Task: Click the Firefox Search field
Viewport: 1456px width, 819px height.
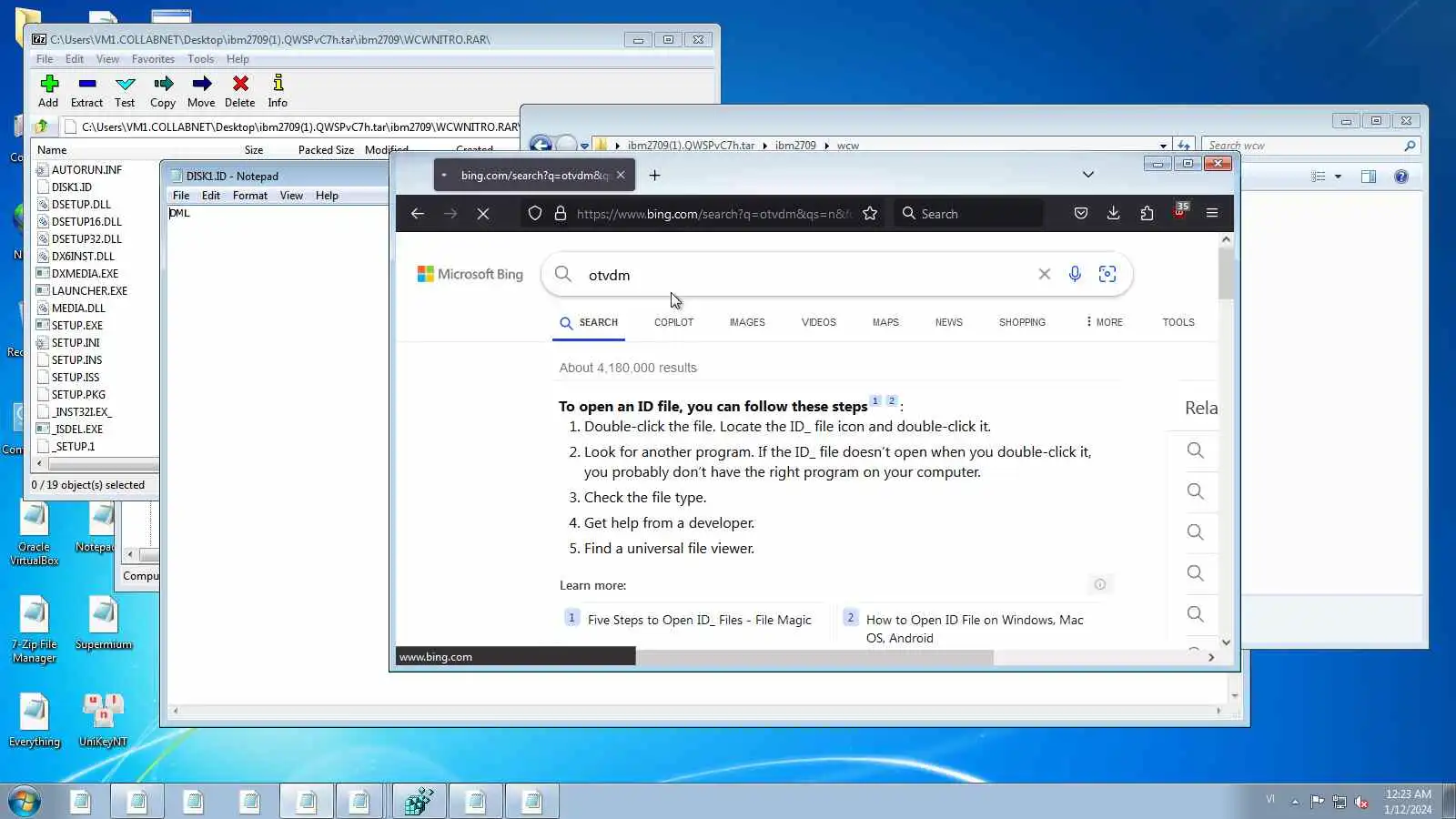Action: (970, 213)
